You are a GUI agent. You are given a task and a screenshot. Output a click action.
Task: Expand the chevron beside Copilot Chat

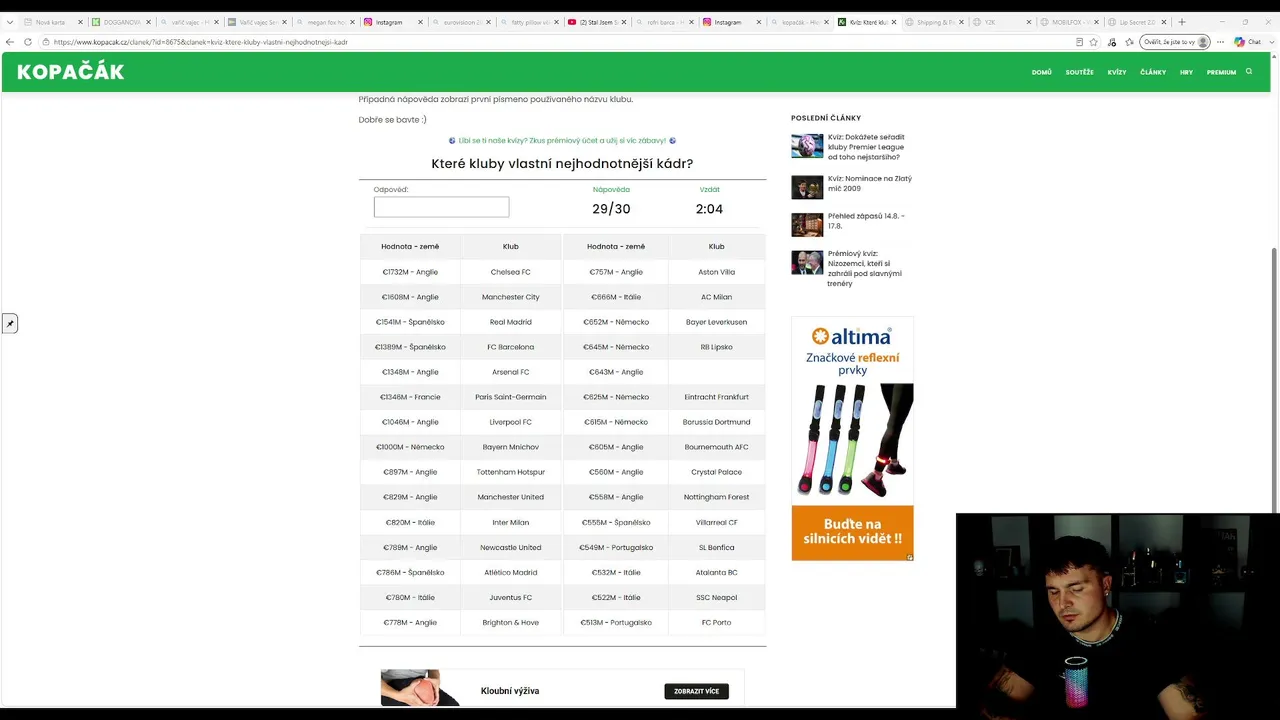(x=1271, y=42)
